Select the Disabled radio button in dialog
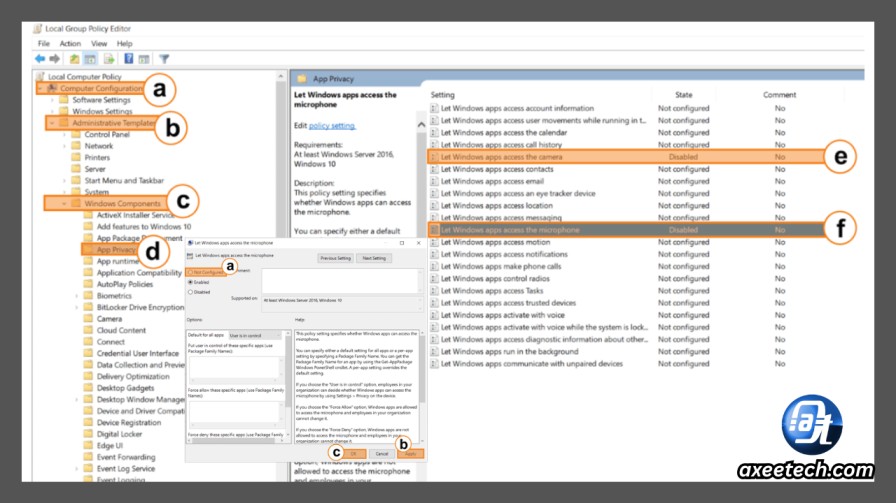 190,292
